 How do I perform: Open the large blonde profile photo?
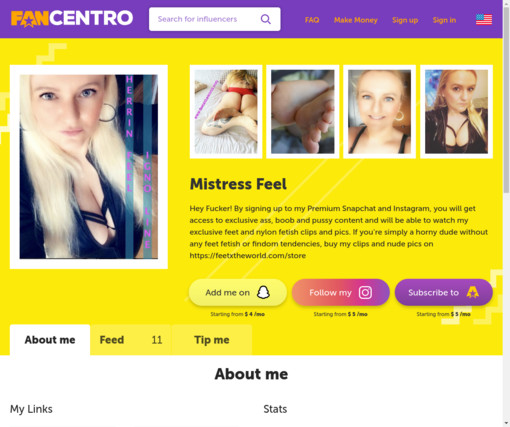pos(89,167)
